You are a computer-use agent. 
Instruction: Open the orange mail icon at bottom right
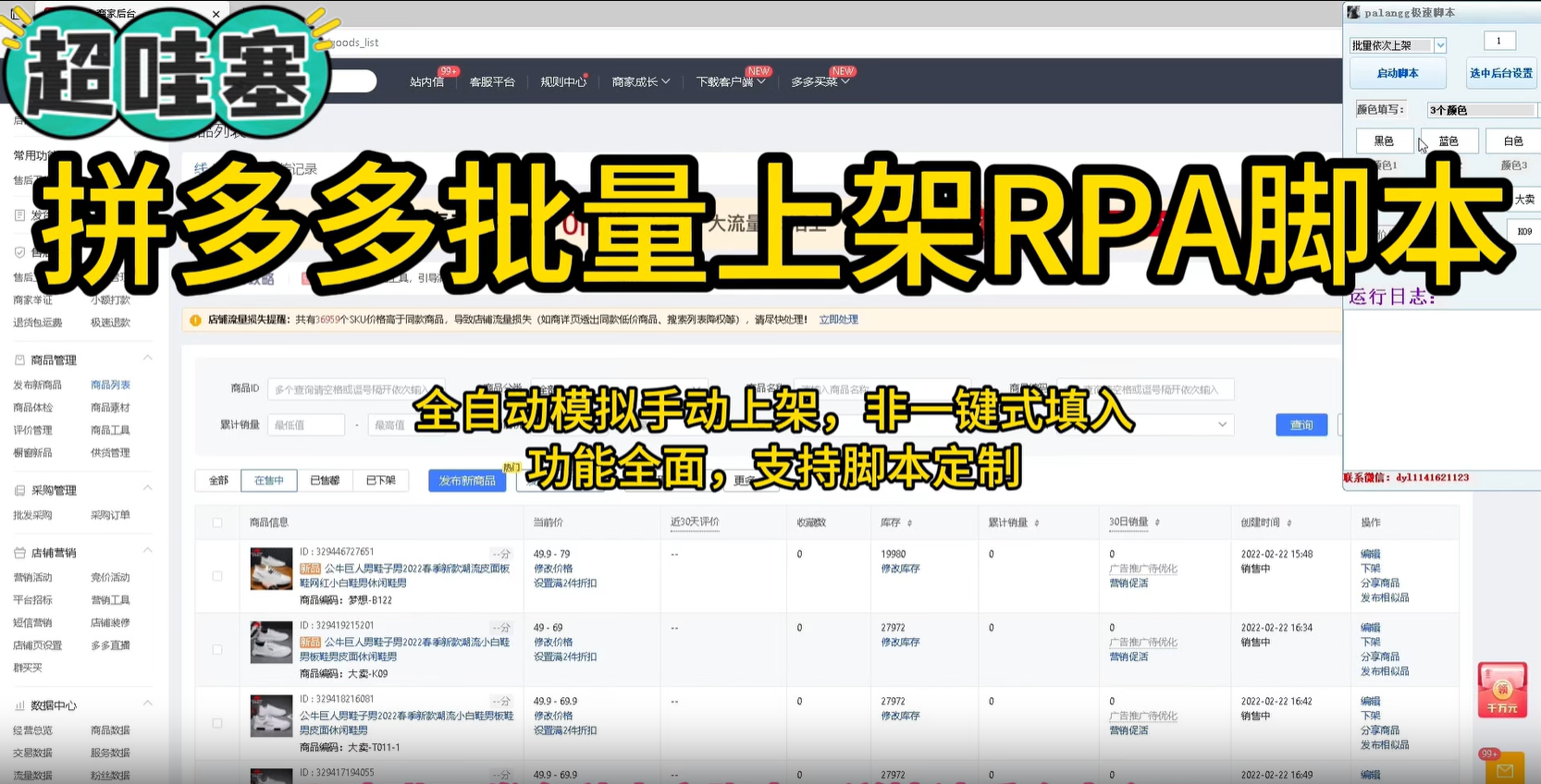[1504, 769]
